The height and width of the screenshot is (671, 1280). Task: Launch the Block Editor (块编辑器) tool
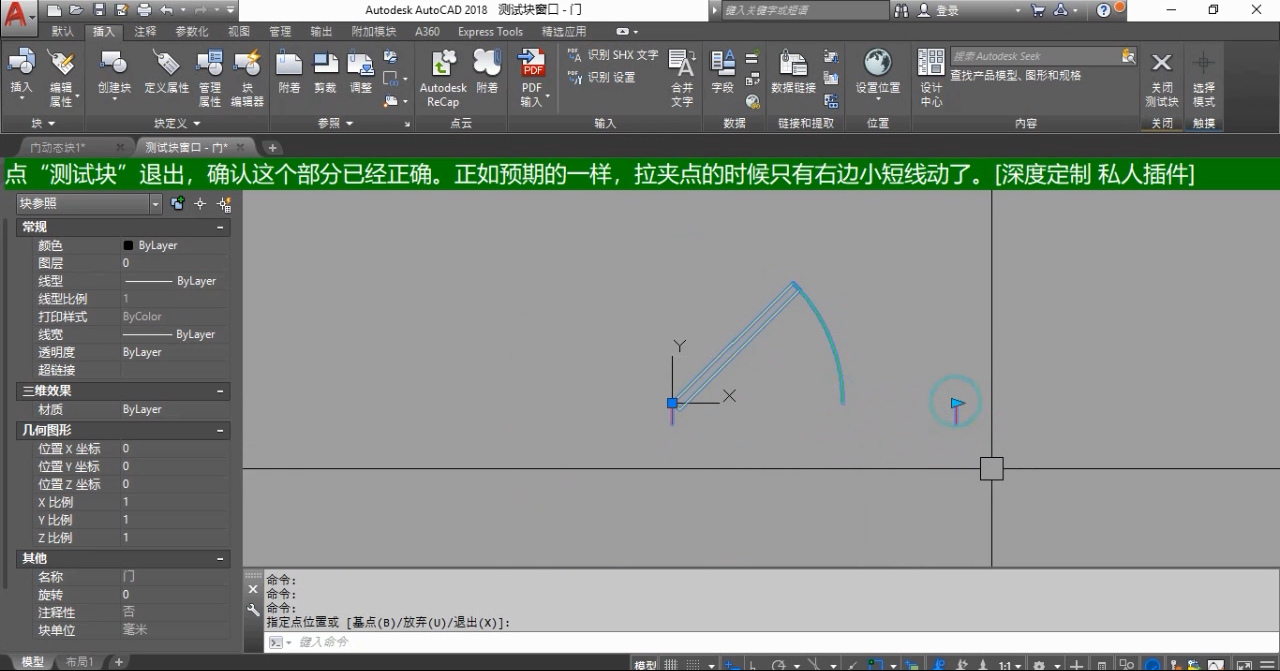pyautogui.click(x=247, y=78)
